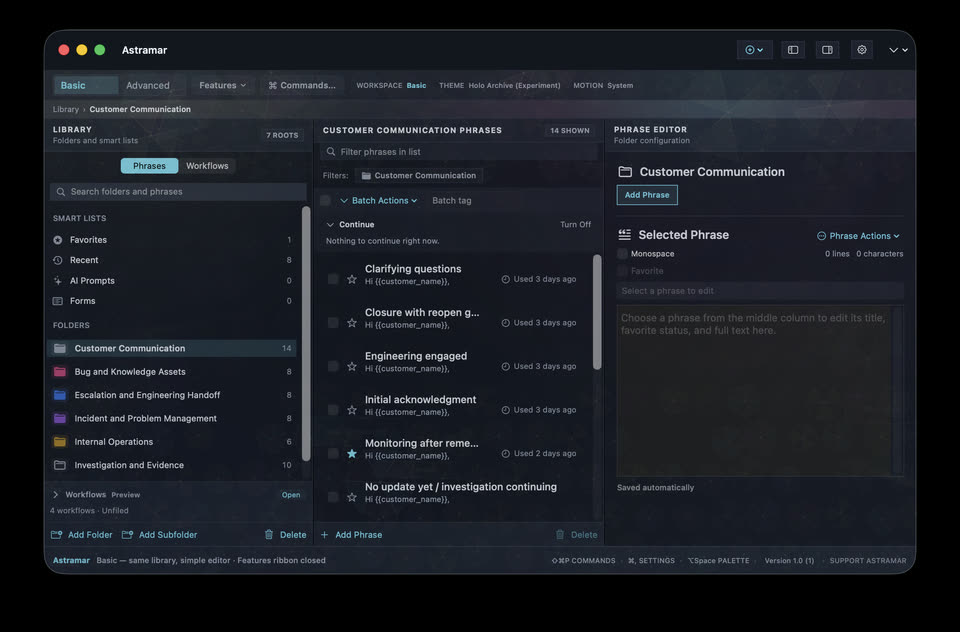Click the Batch tag field

(x=452, y=200)
